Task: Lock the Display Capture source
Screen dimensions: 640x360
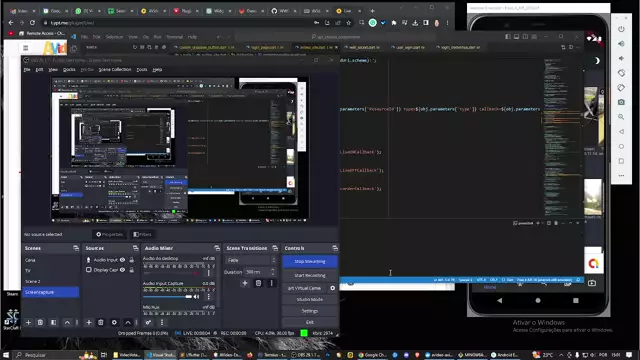Action: click(132, 270)
